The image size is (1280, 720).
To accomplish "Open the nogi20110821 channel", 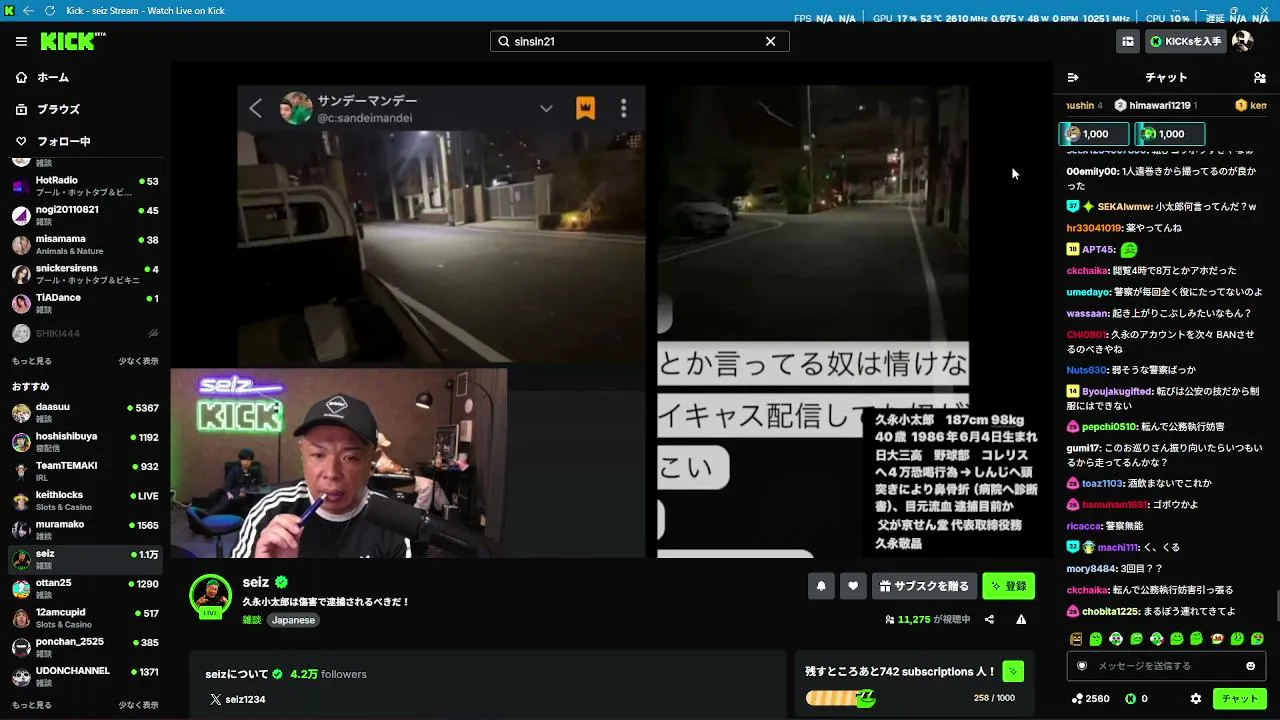I will tap(85, 215).
